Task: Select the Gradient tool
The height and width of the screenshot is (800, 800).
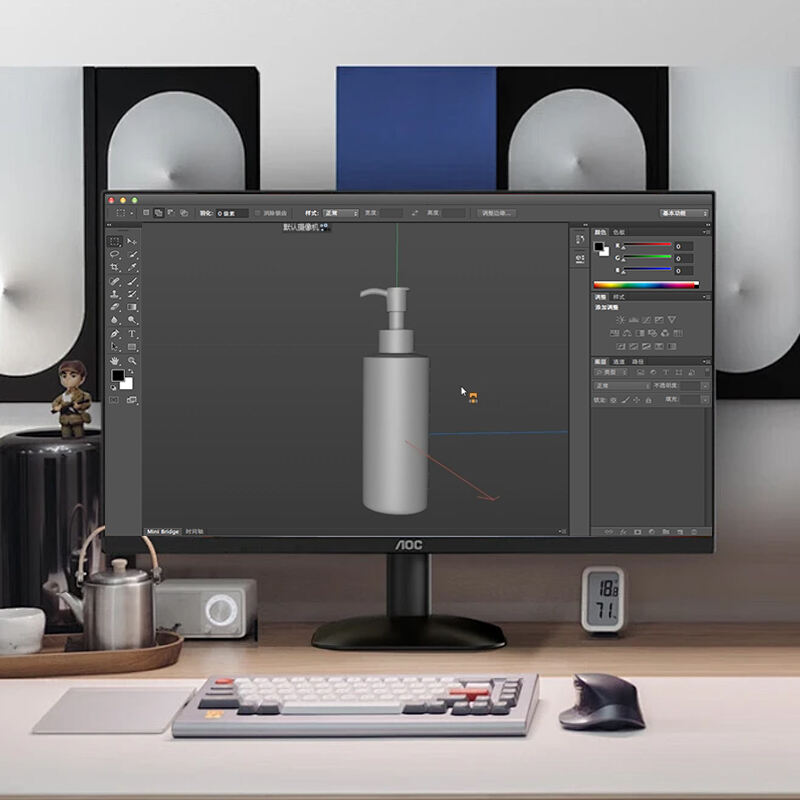Action: click(x=132, y=307)
